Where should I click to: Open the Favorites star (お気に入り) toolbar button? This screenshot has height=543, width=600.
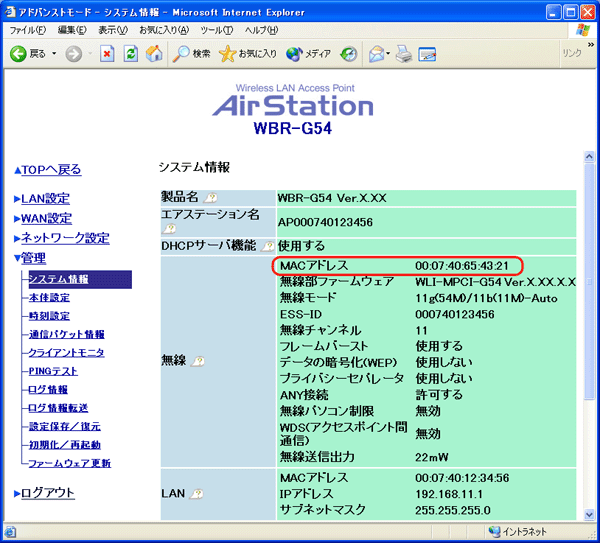(x=248, y=54)
